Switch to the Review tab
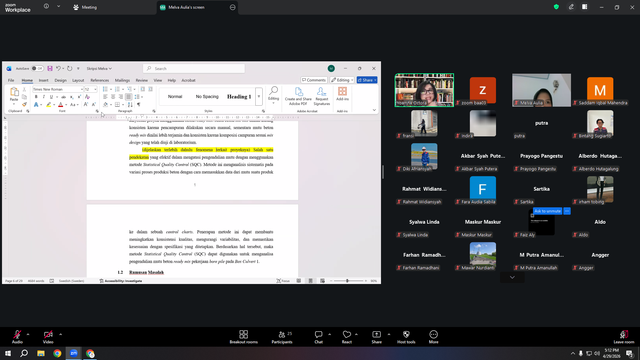 (142, 80)
